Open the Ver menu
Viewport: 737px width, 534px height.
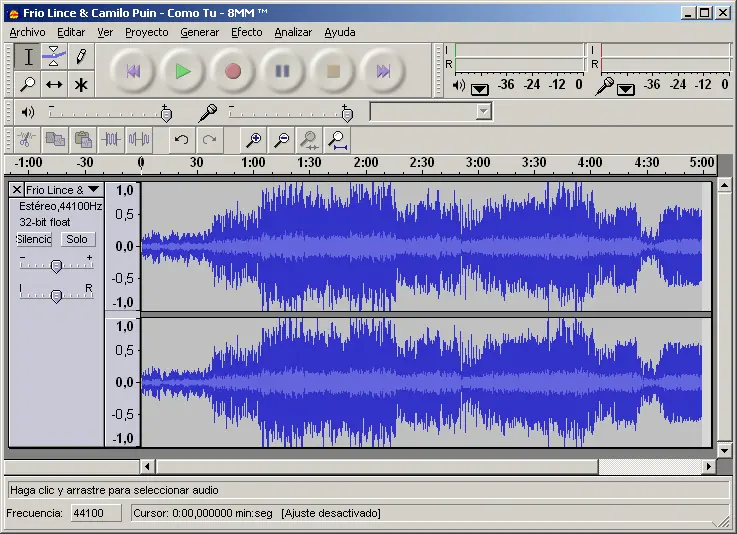105,32
